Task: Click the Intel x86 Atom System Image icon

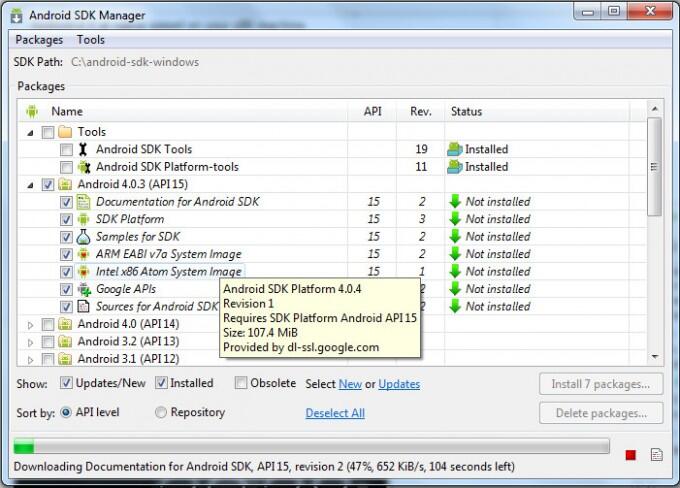Action: (83, 272)
